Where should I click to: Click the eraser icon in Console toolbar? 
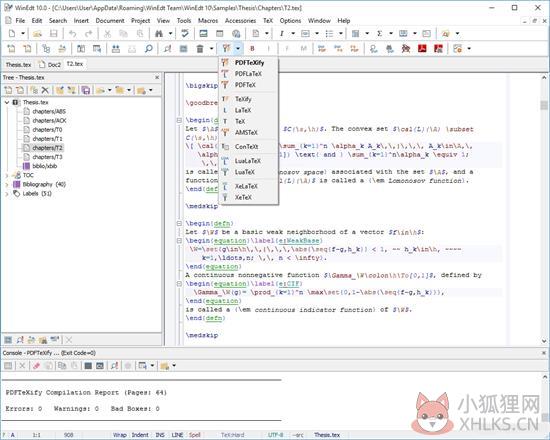coord(36,366)
